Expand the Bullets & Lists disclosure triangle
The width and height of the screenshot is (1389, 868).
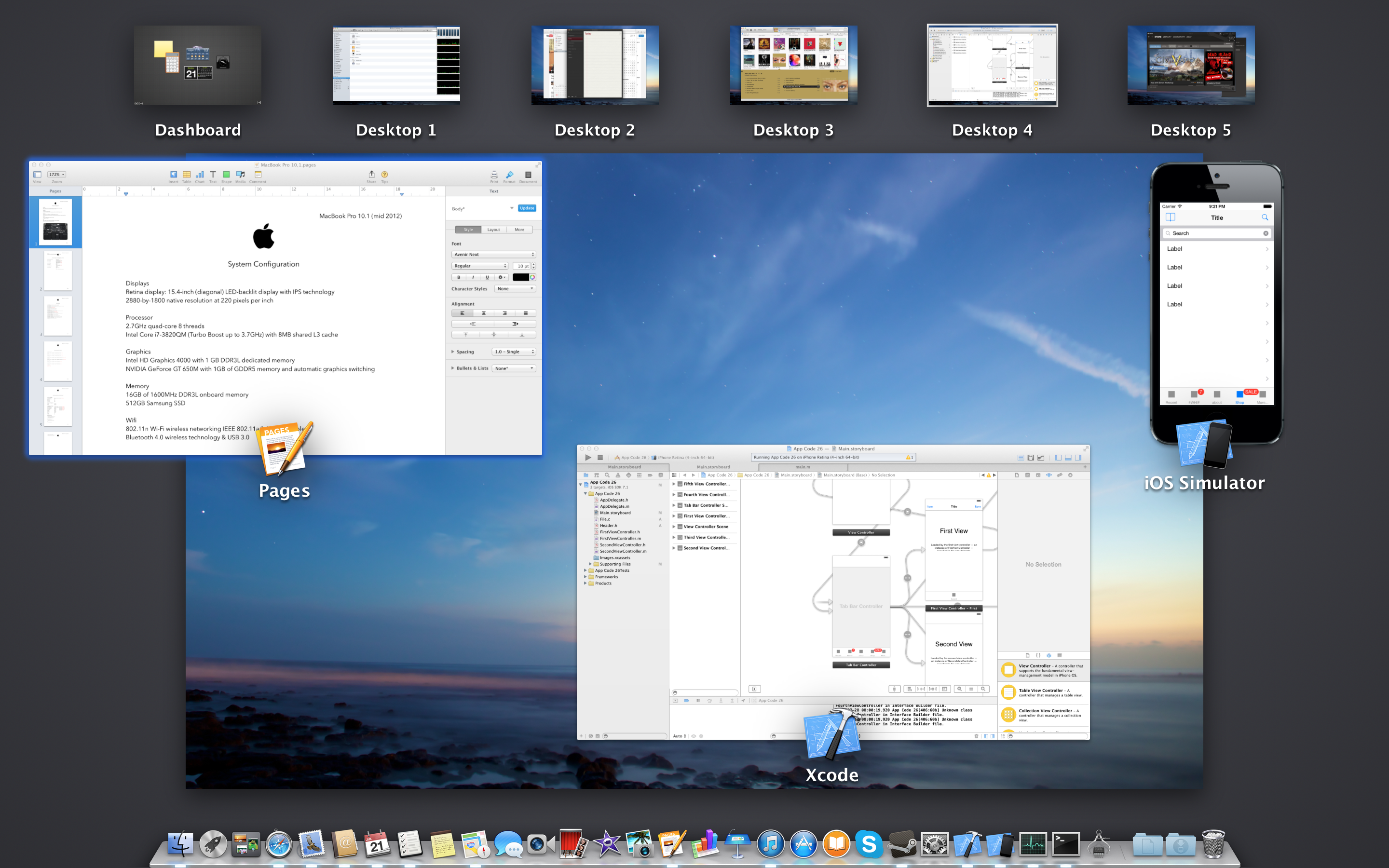pyautogui.click(x=453, y=368)
